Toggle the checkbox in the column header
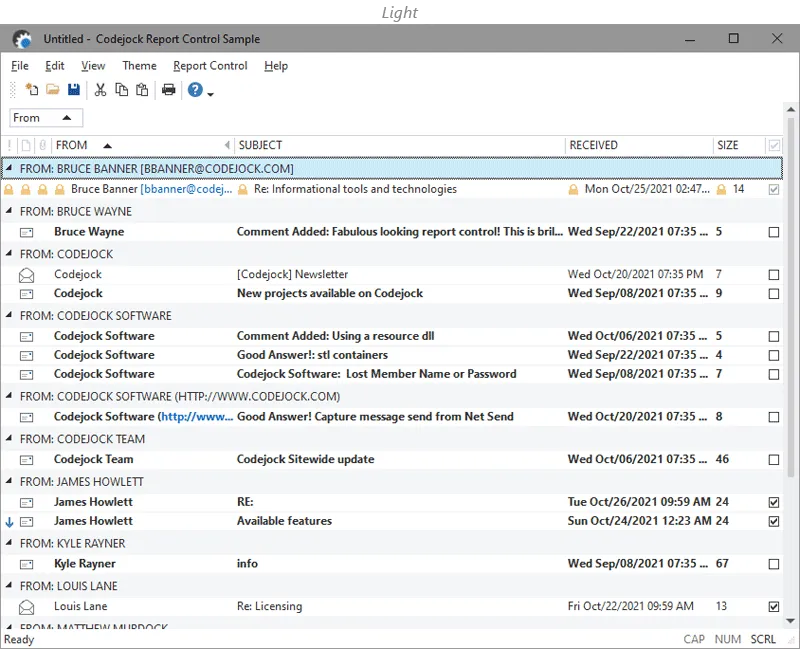 (x=773, y=145)
